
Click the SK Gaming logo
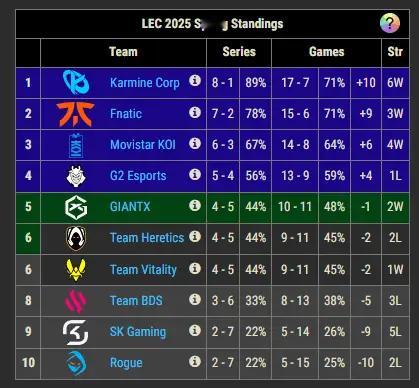[x=76, y=332]
